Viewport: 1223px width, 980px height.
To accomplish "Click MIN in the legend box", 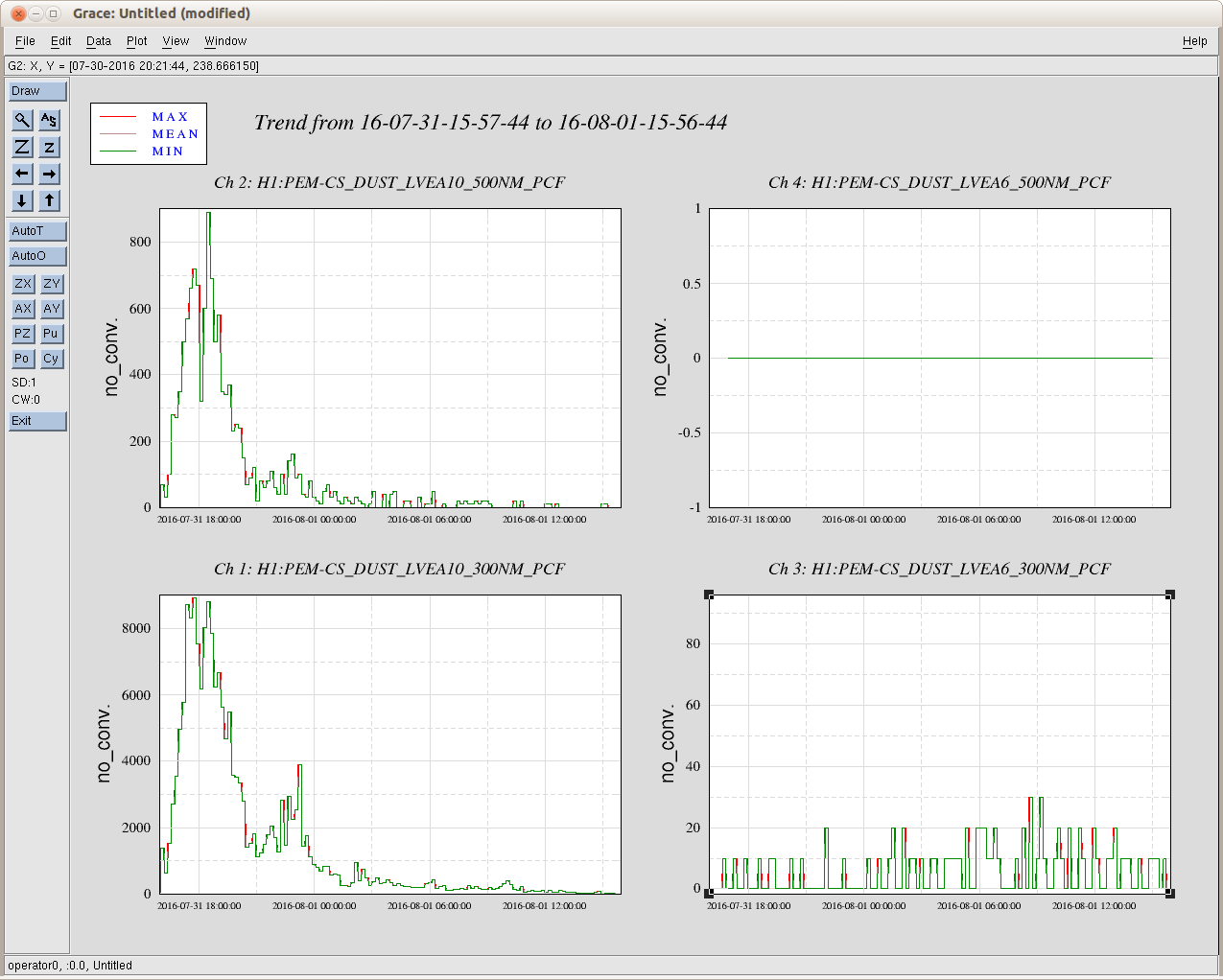I will click(168, 152).
